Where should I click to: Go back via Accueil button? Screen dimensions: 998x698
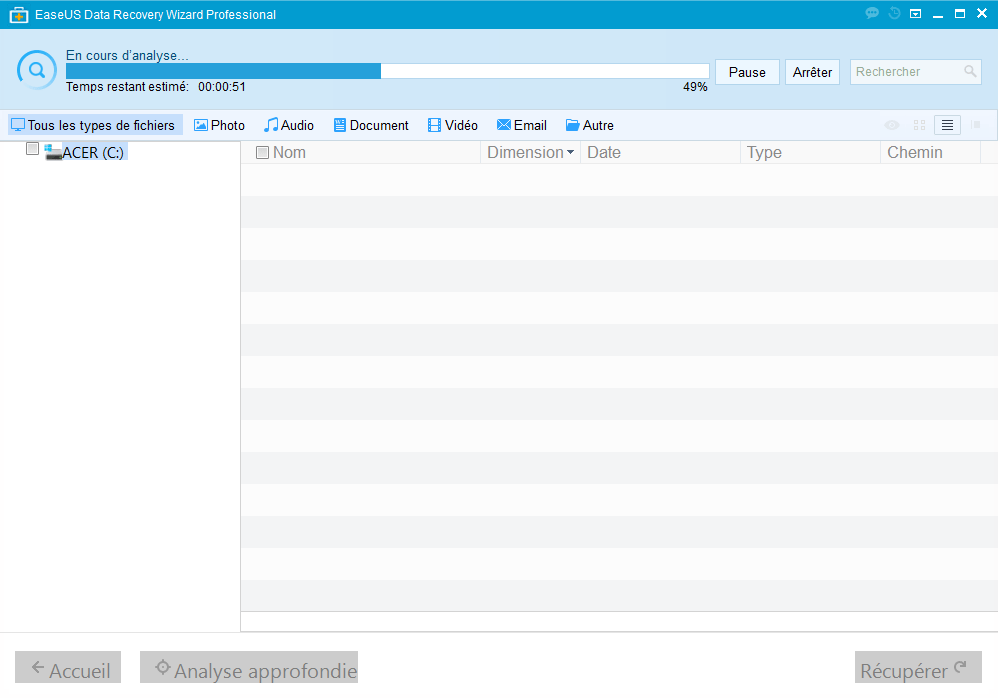[x=68, y=667]
